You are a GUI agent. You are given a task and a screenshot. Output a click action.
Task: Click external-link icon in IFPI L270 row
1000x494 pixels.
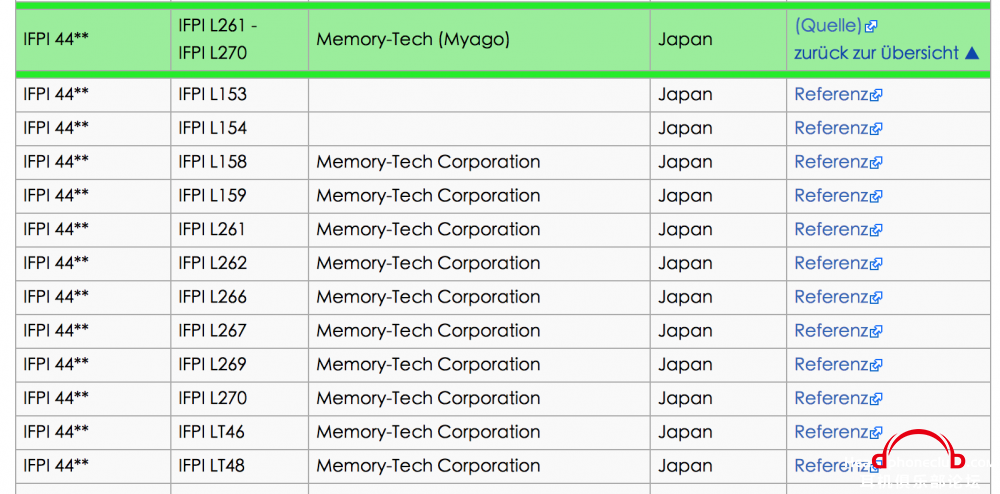[876, 399]
